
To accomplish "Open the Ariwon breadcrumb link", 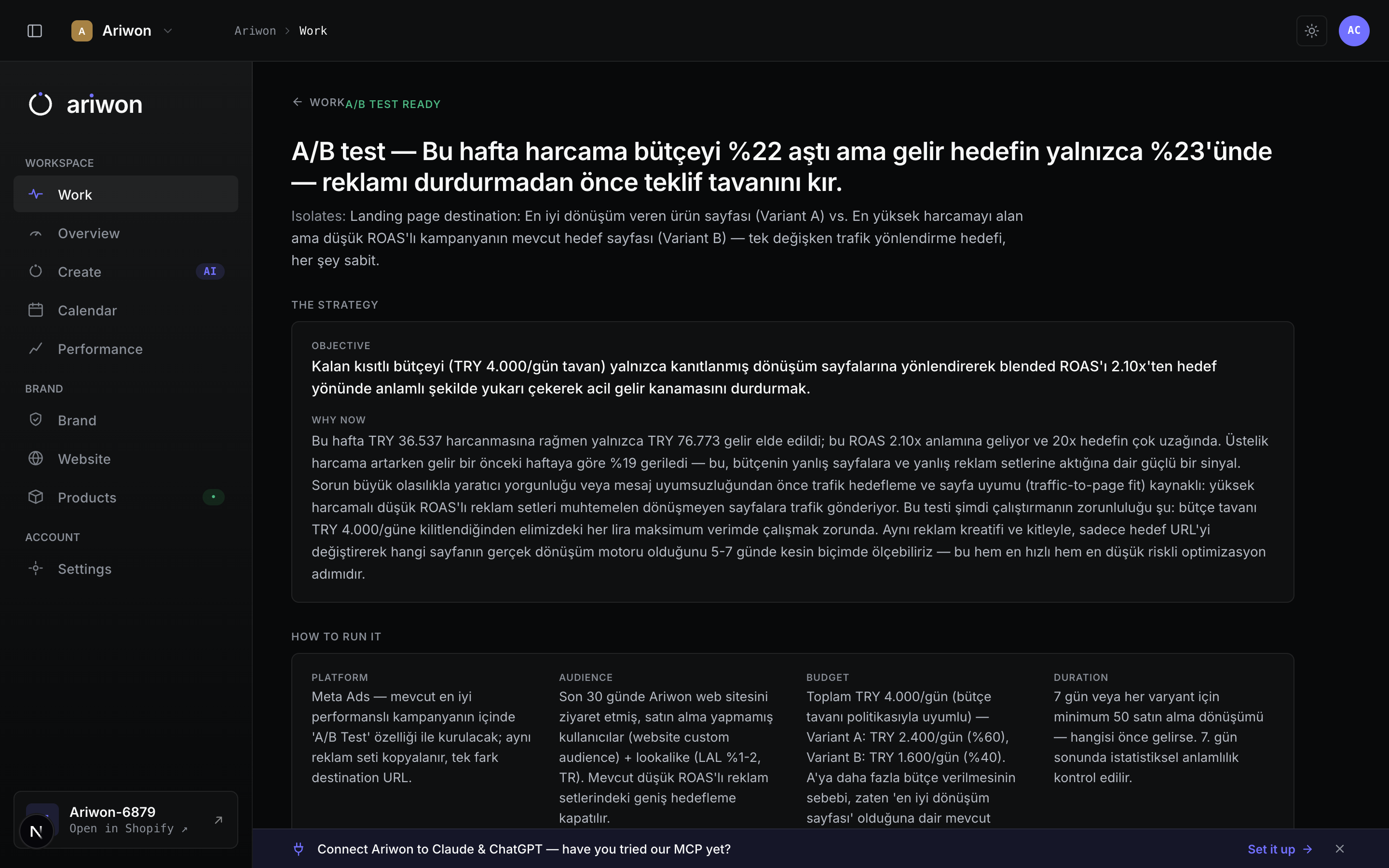I will [255, 30].
